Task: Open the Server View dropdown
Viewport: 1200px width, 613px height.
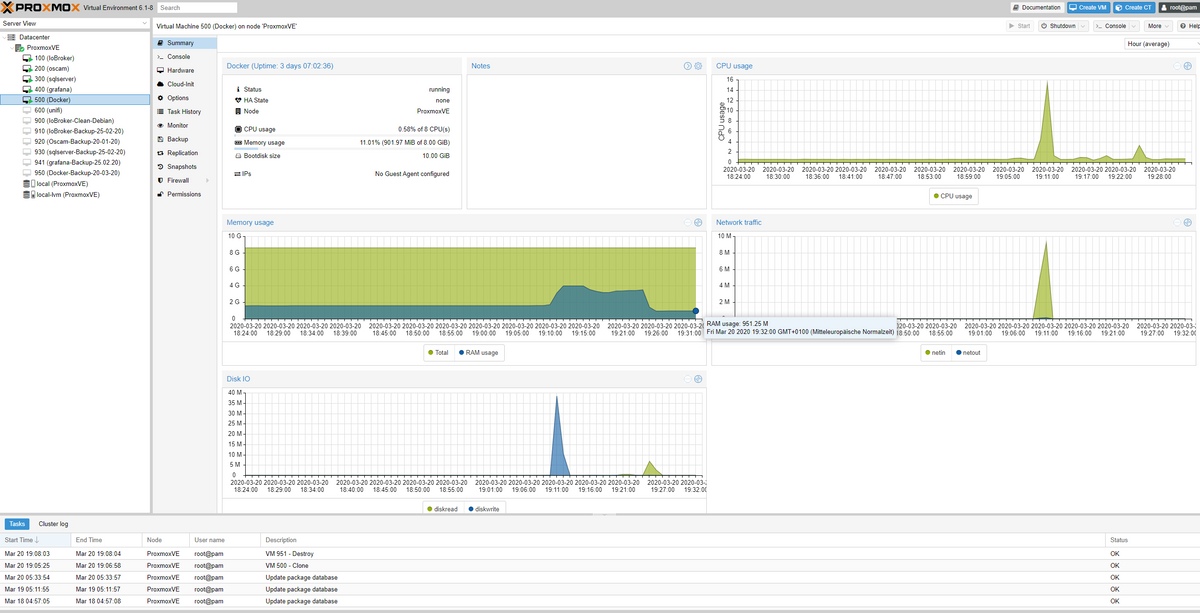Action: [144, 22]
